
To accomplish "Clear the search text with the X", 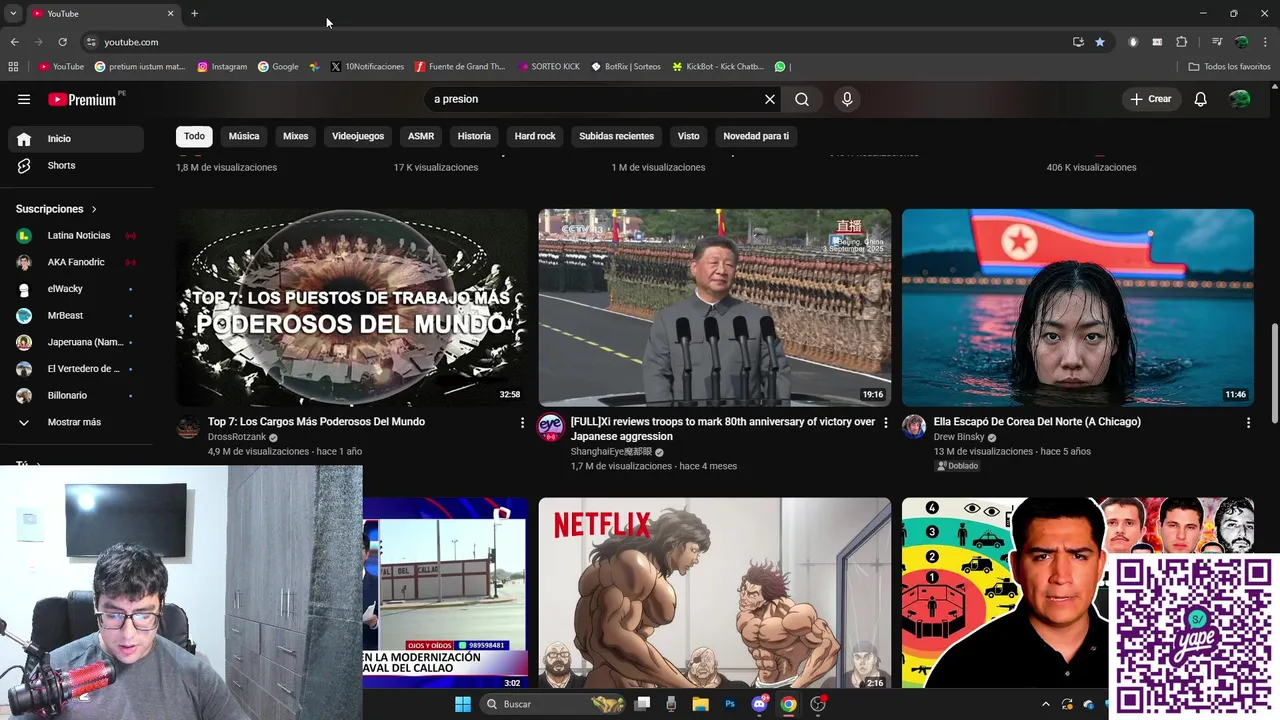I will (x=770, y=99).
